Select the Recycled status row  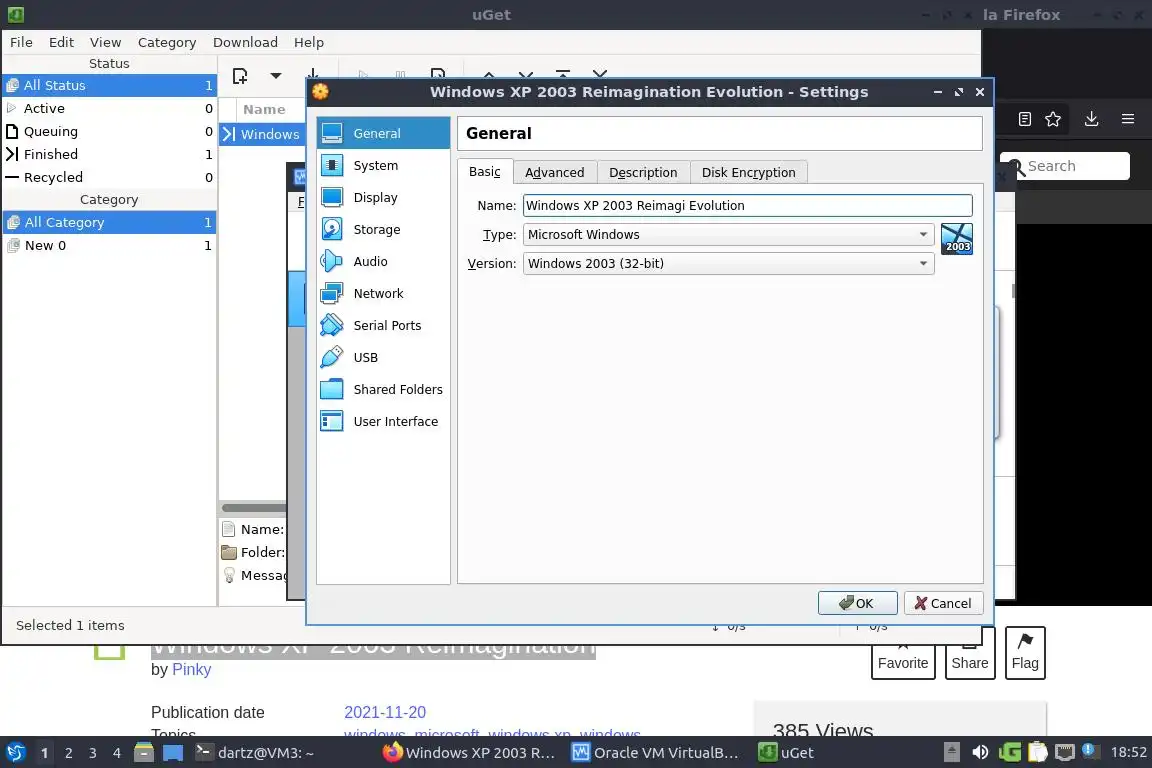pyautogui.click(x=110, y=177)
